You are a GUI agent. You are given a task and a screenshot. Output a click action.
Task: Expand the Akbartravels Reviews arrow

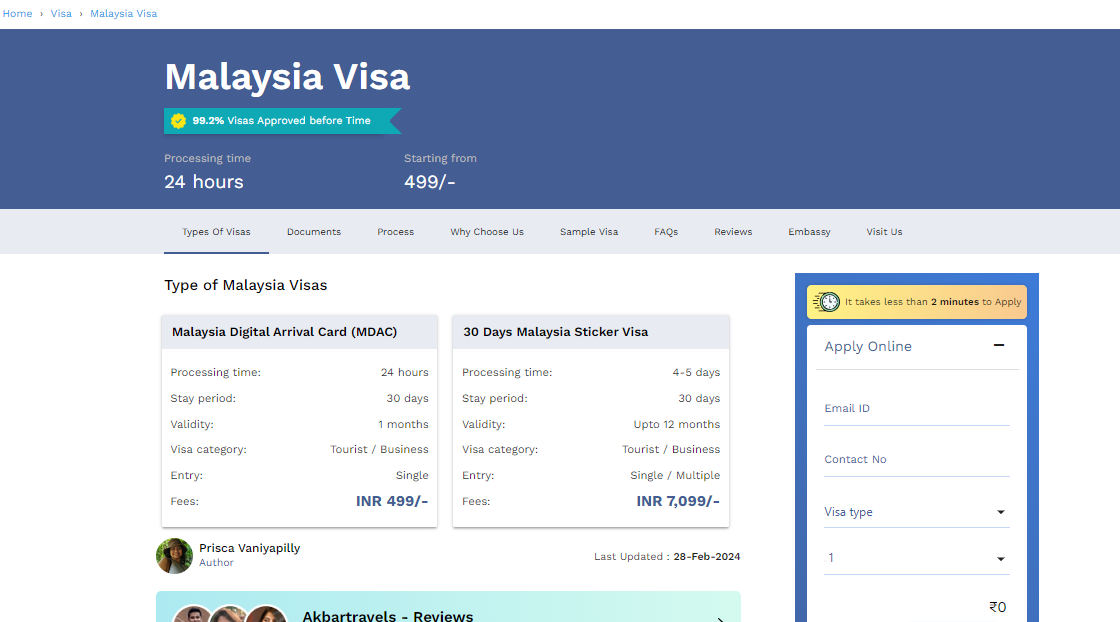pyautogui.click(x=721, y=618)
